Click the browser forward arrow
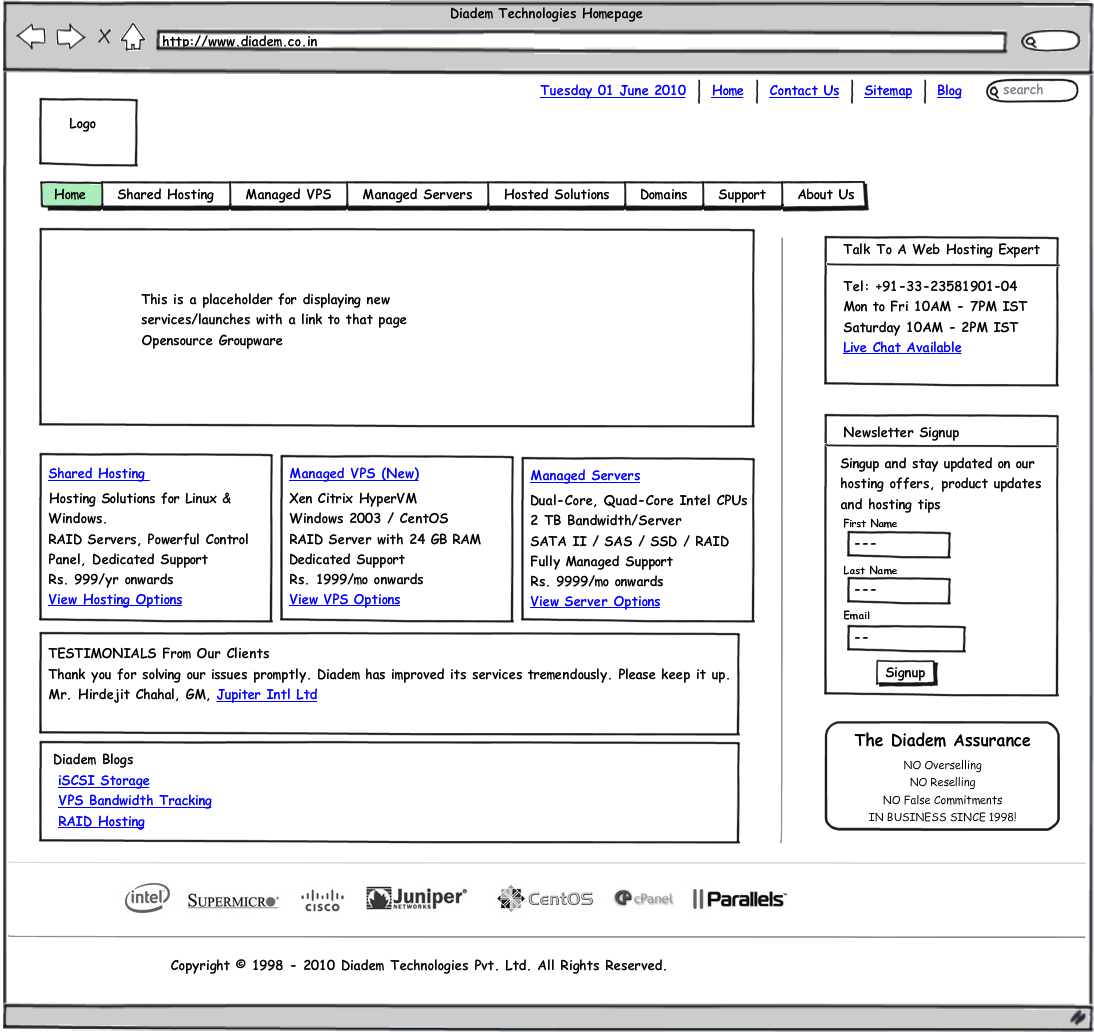The image size is (1094, 1032). tap(70, 38)
